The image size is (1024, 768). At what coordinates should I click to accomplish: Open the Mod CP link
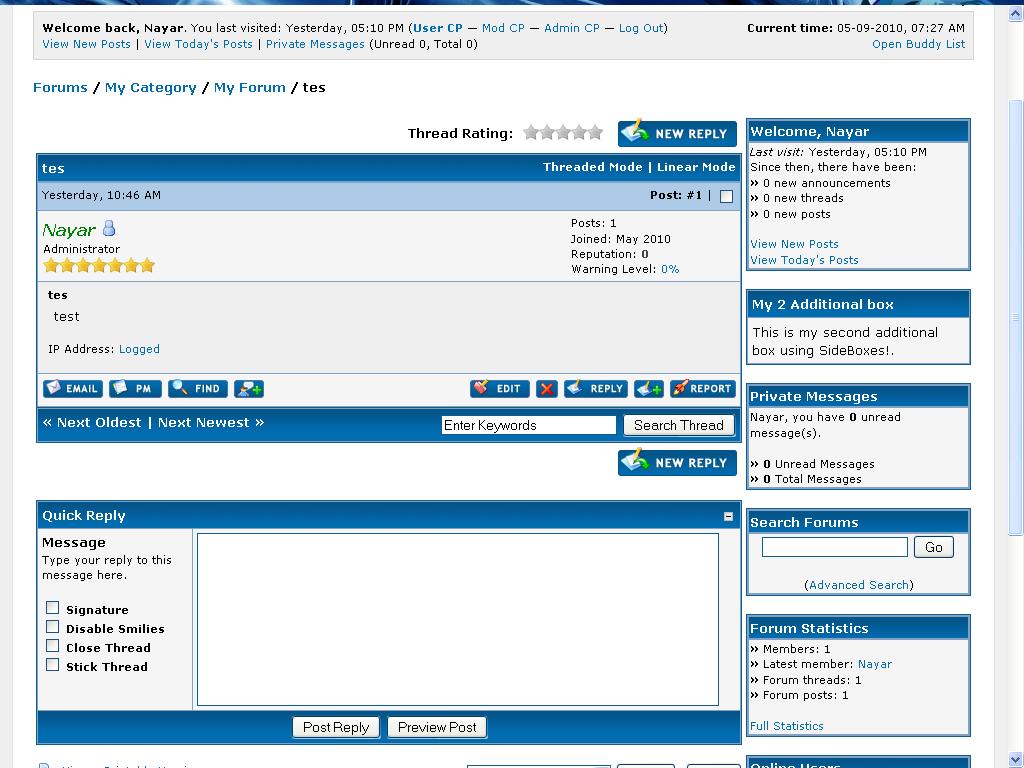pos(503,28)
